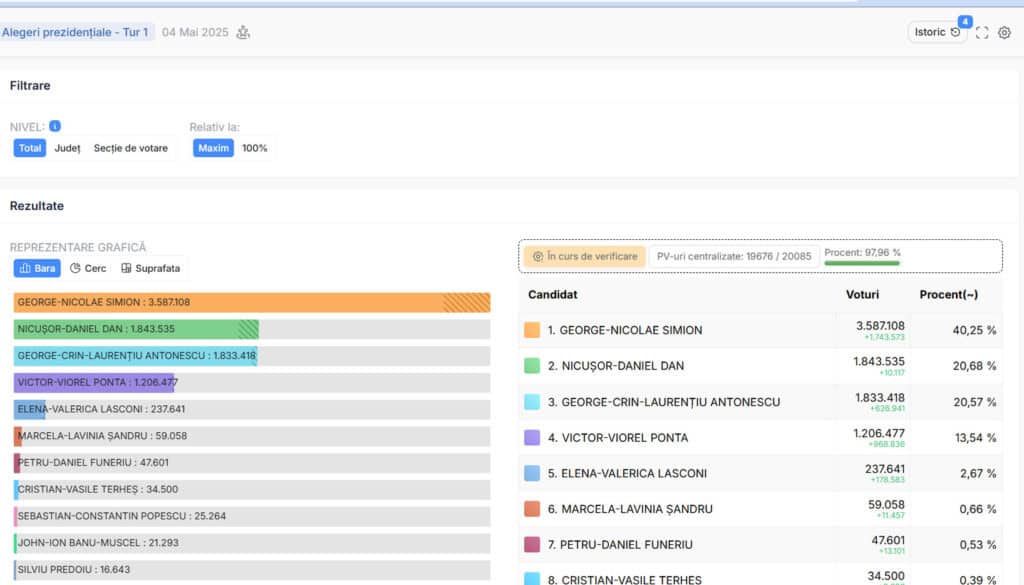Select table row 5. ELENA-VALERICA LASCONI

[x=761, y=473]
